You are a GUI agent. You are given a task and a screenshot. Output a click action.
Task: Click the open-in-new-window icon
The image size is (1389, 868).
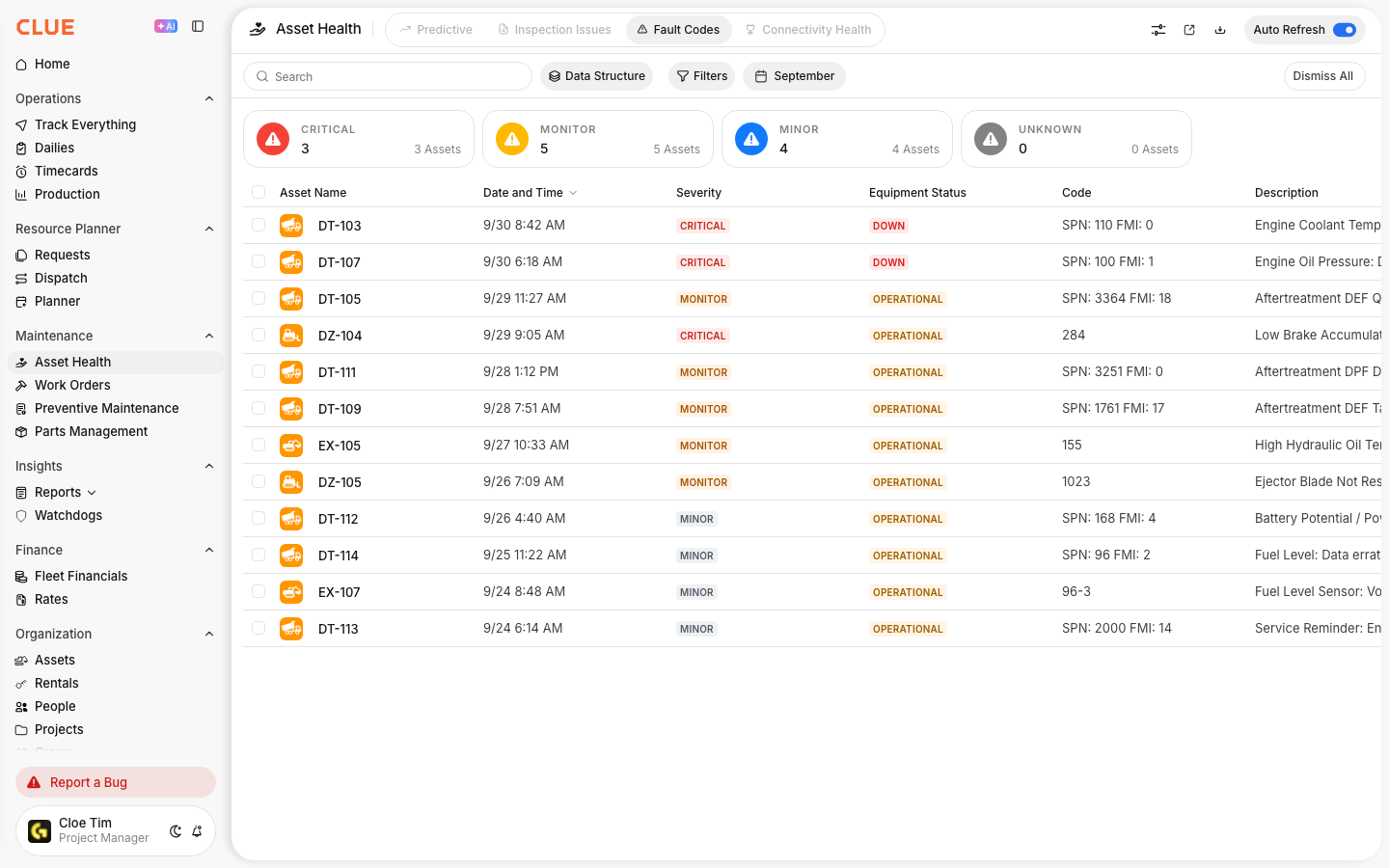pyautogui.click(x=1189, y=30)
